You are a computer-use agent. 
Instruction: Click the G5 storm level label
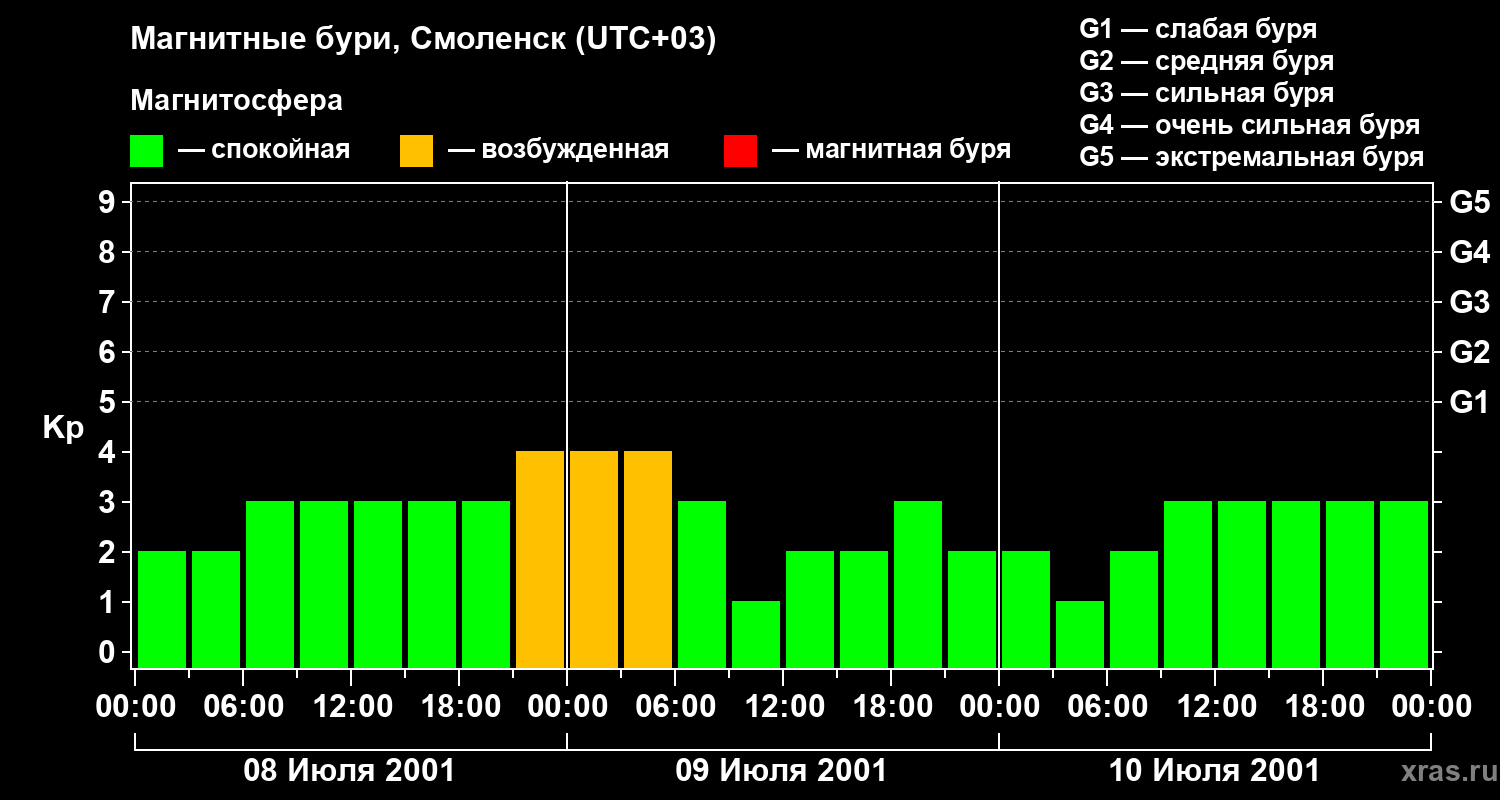(1469, 203)
